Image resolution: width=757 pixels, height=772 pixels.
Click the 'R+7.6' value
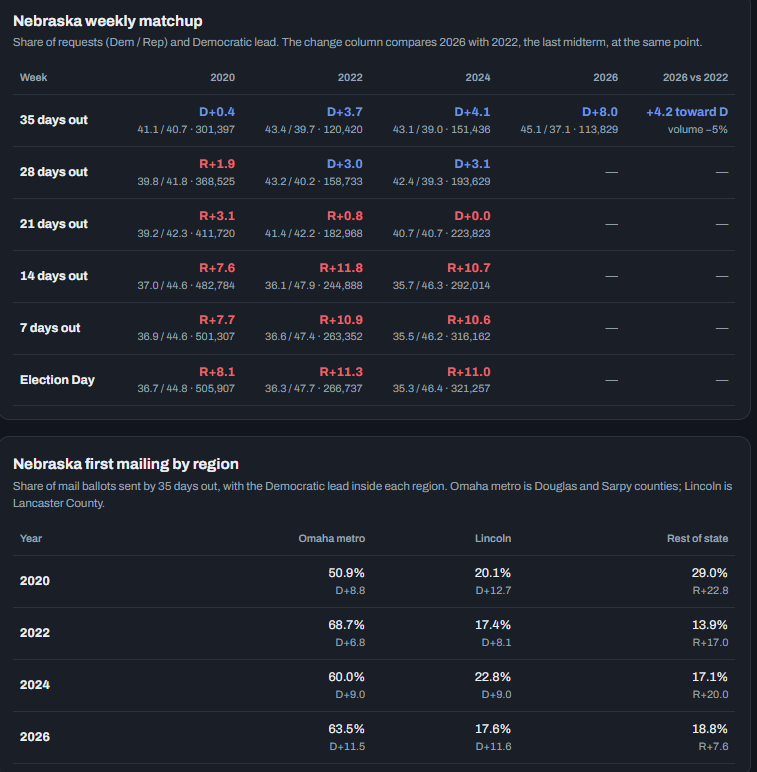click(x=217, y=268)
